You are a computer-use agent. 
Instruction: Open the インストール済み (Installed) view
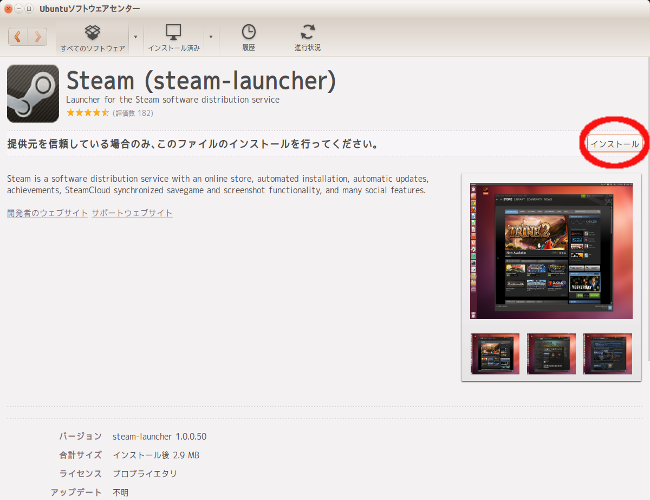point(174,38)
